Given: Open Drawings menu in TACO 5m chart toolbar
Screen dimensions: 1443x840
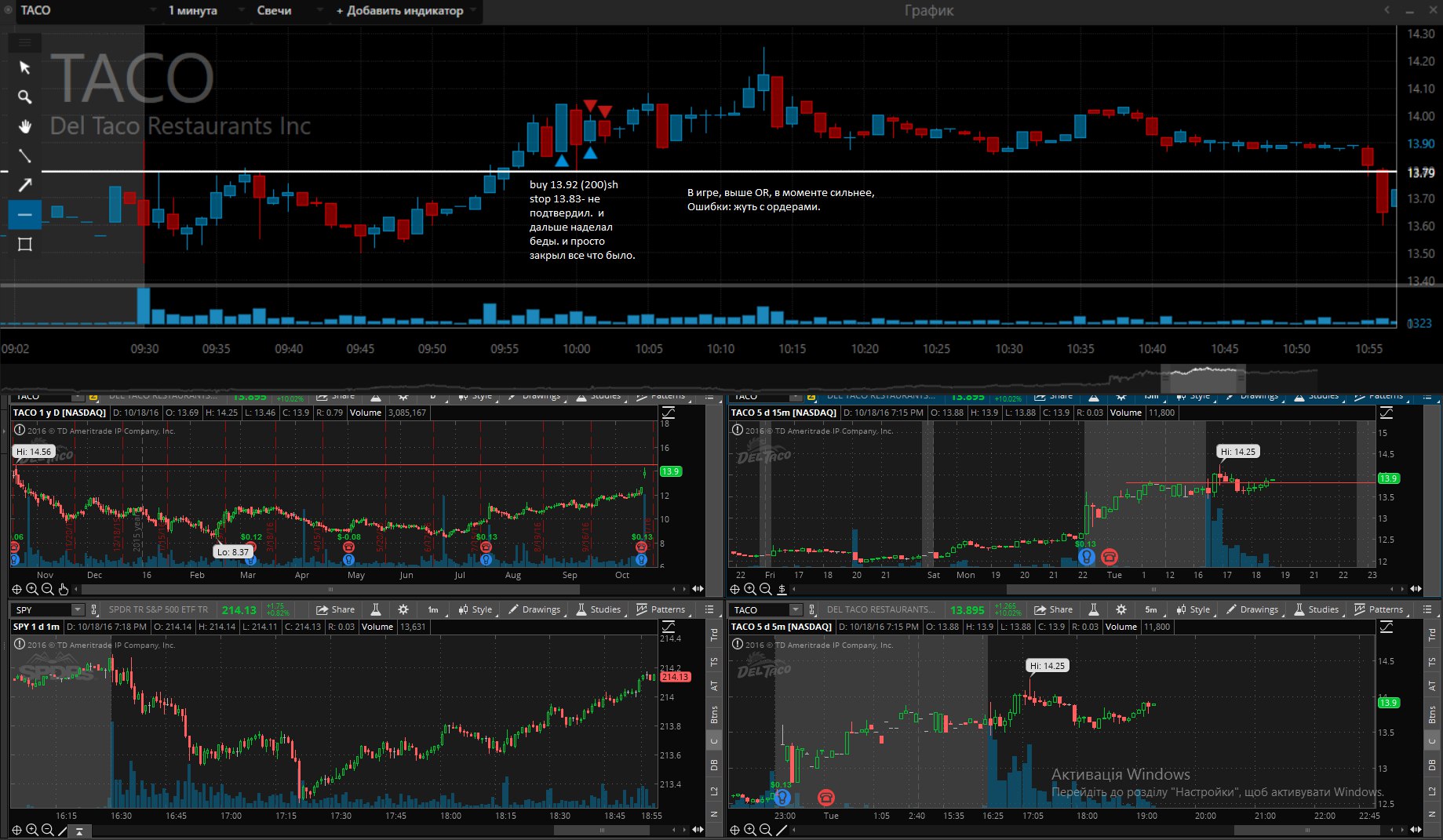Looking at the screenshot, I should 1252,609.
